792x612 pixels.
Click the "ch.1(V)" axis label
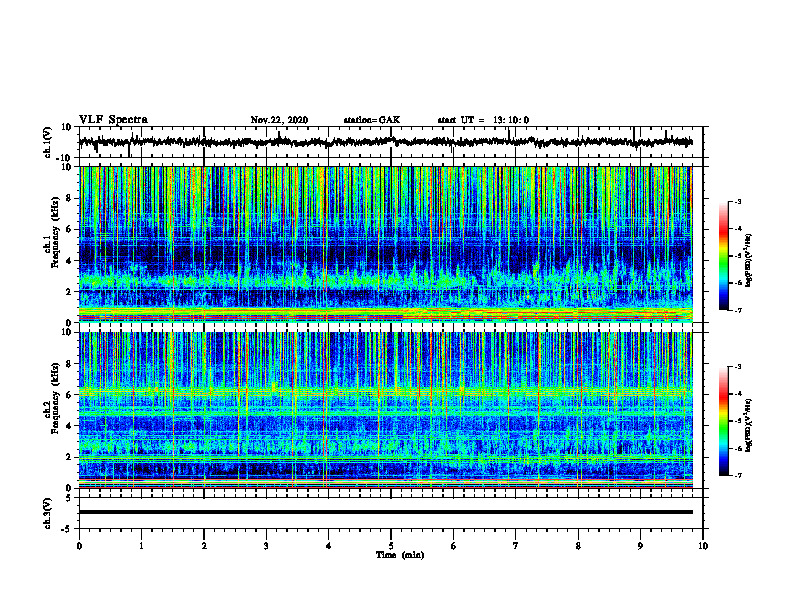(48, 143)
